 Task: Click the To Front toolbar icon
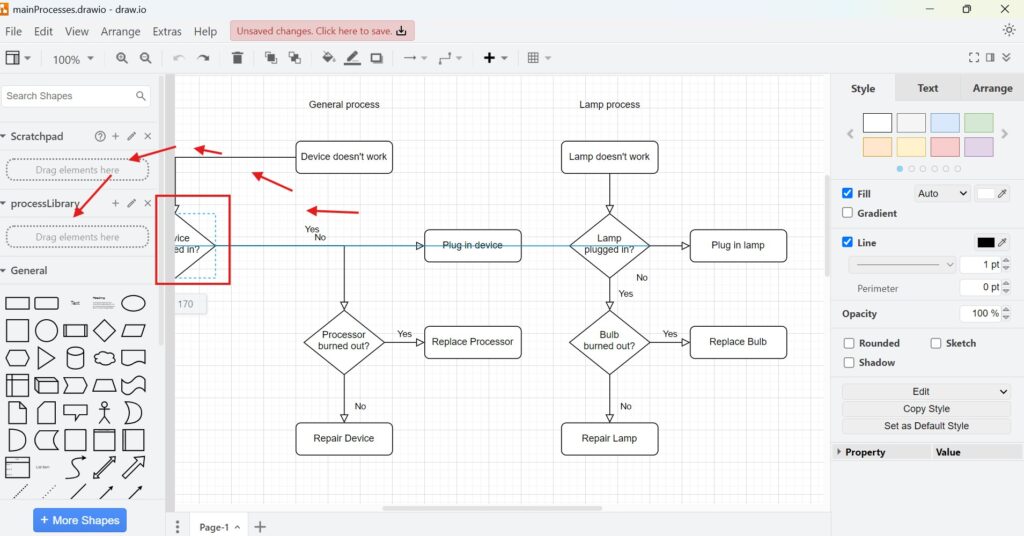click(x=271, y=59)
